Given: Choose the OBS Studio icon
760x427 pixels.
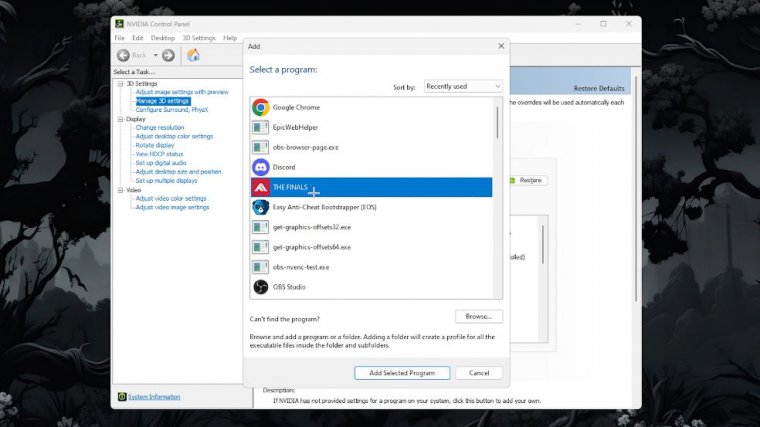Looking at the screenshot, I should click(260, 287).
